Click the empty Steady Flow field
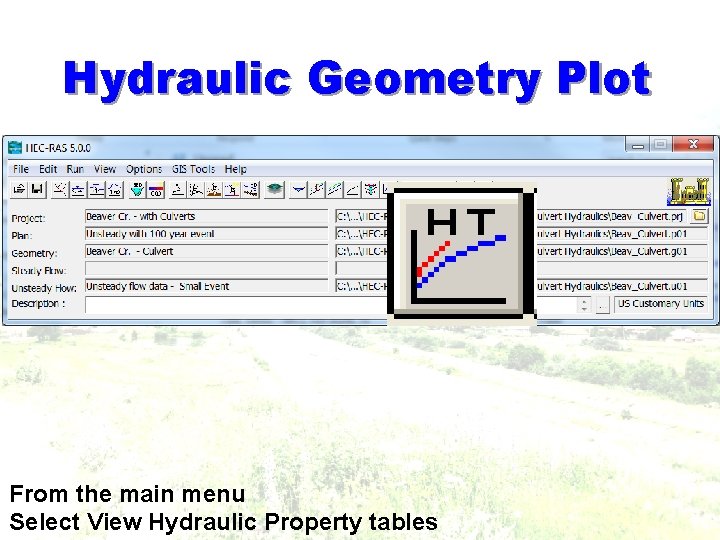Screen dimensions: 720x540 click(x=207, y=269)
